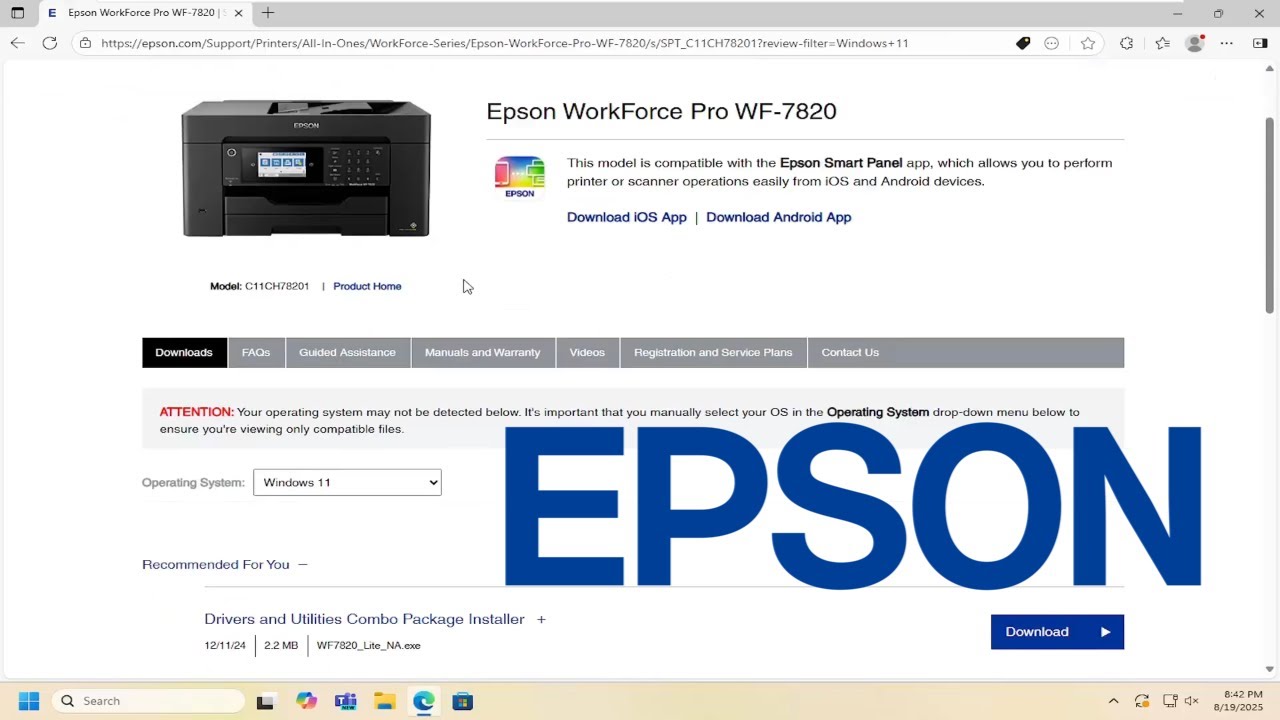Open the Windows Start menu
The height and width of the screenshot is (720, 1280).
[x=28, y=701]
